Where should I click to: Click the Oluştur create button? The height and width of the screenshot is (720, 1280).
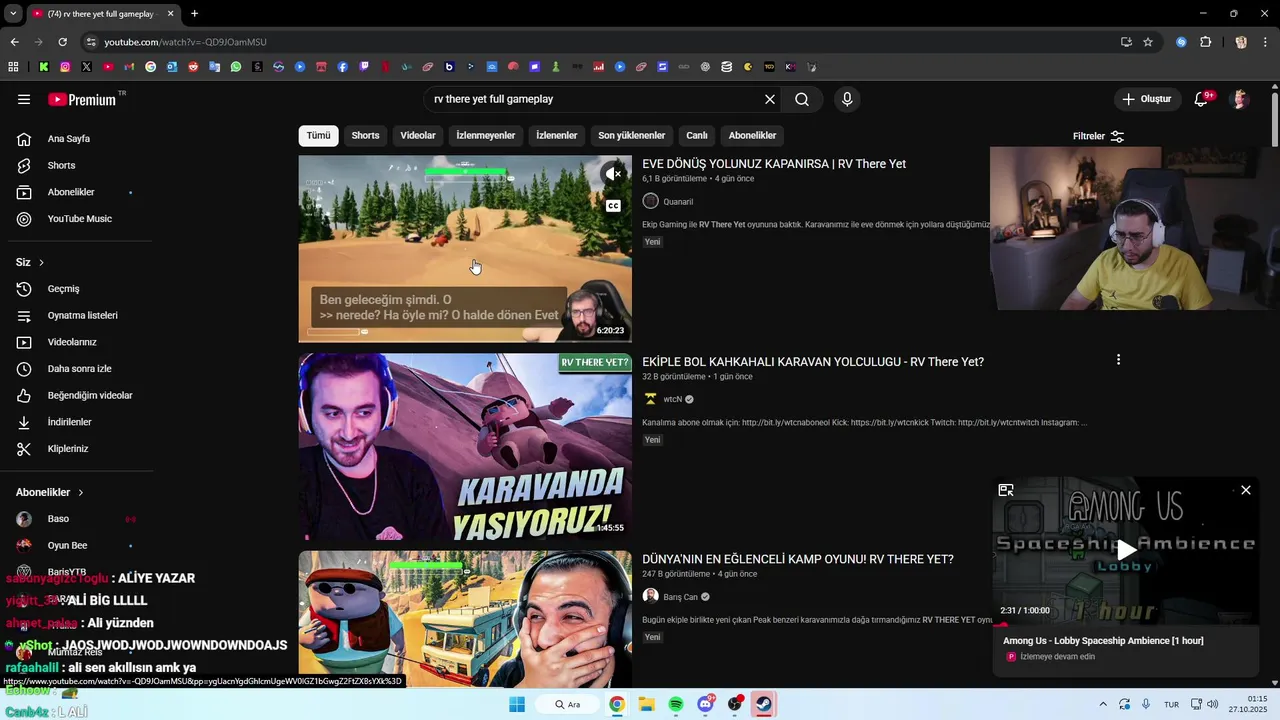(x=1146, y=99)
